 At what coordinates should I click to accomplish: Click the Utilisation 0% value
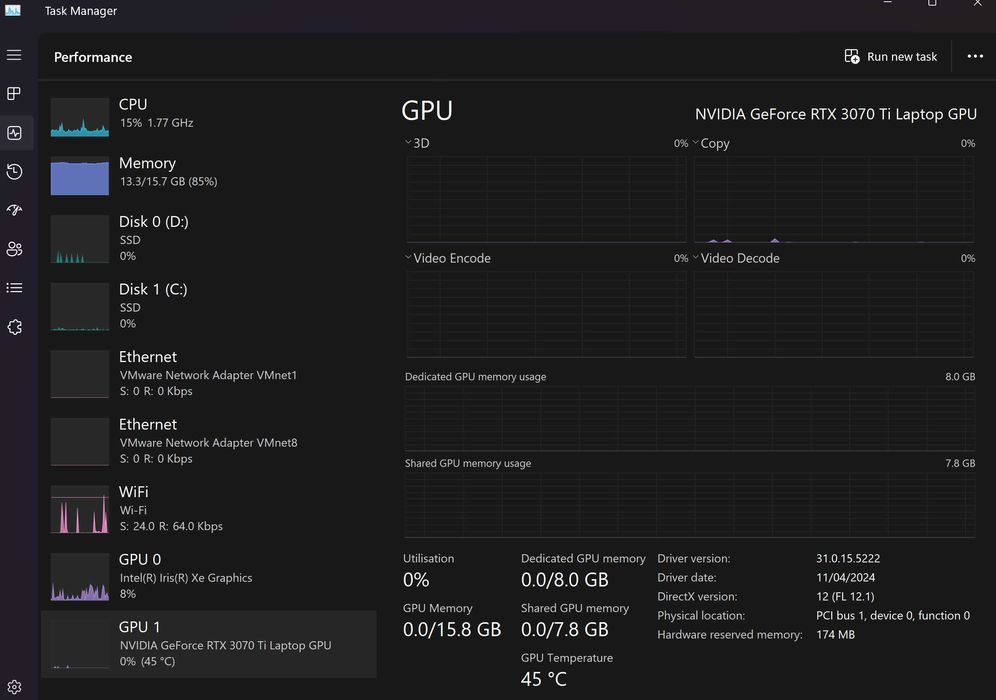point(416,580)
